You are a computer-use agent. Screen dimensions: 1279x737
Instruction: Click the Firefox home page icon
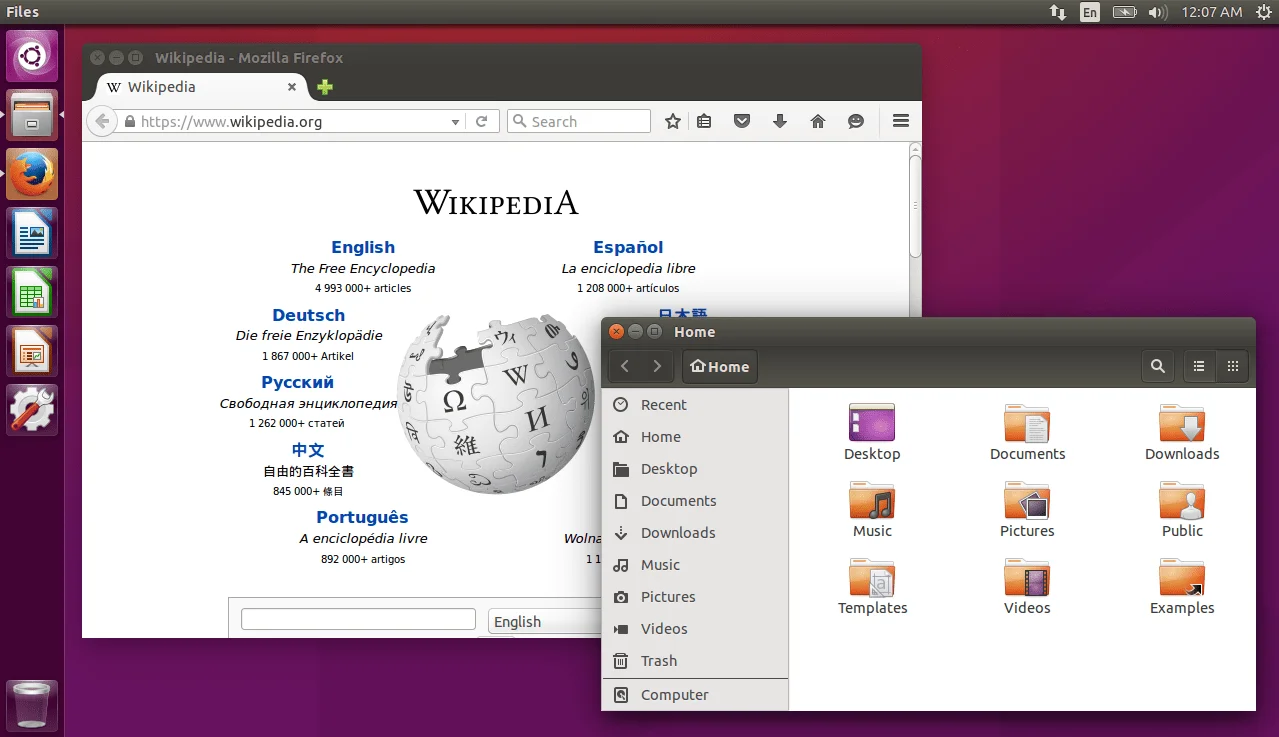[x=818, y=121]
